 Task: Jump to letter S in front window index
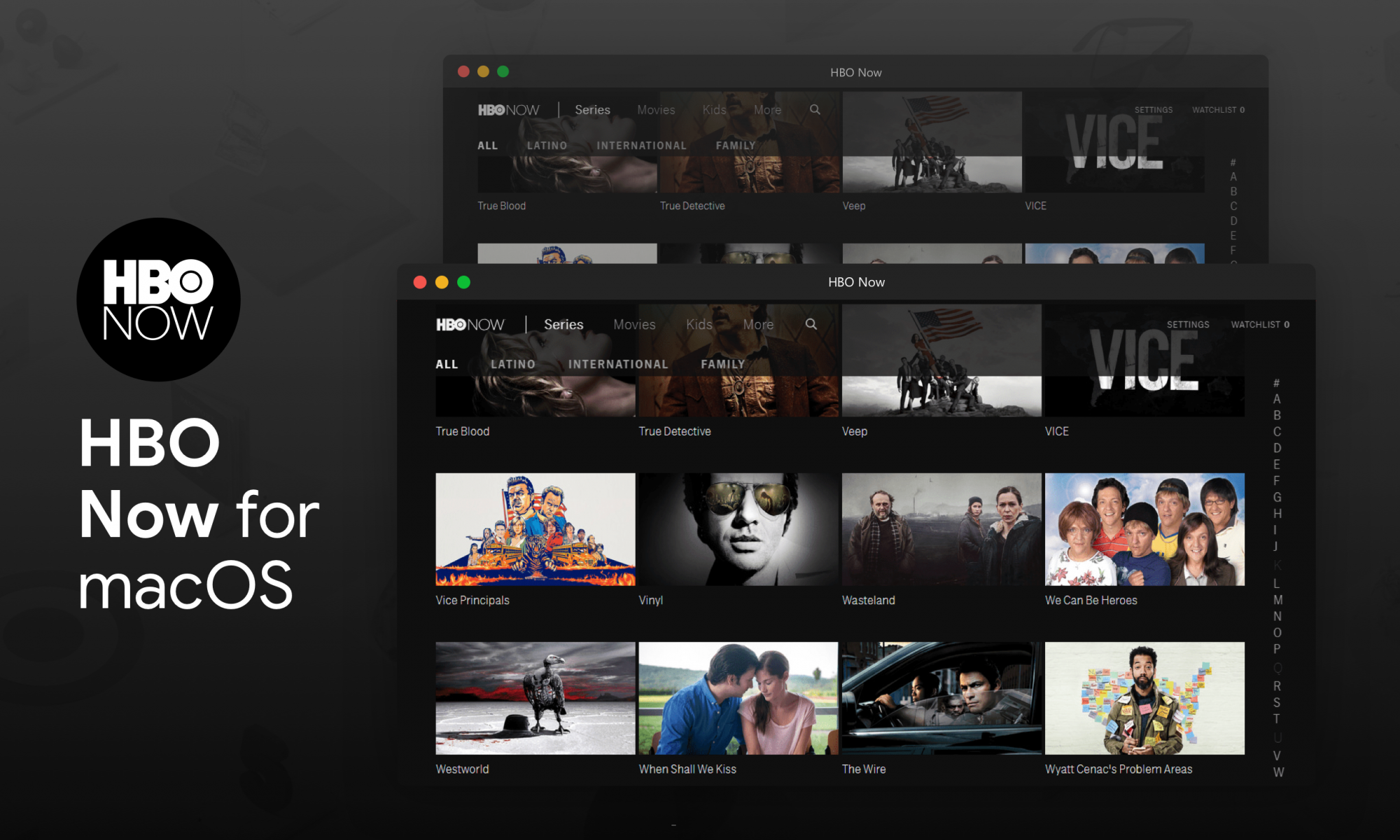(x=1277, y=702)
